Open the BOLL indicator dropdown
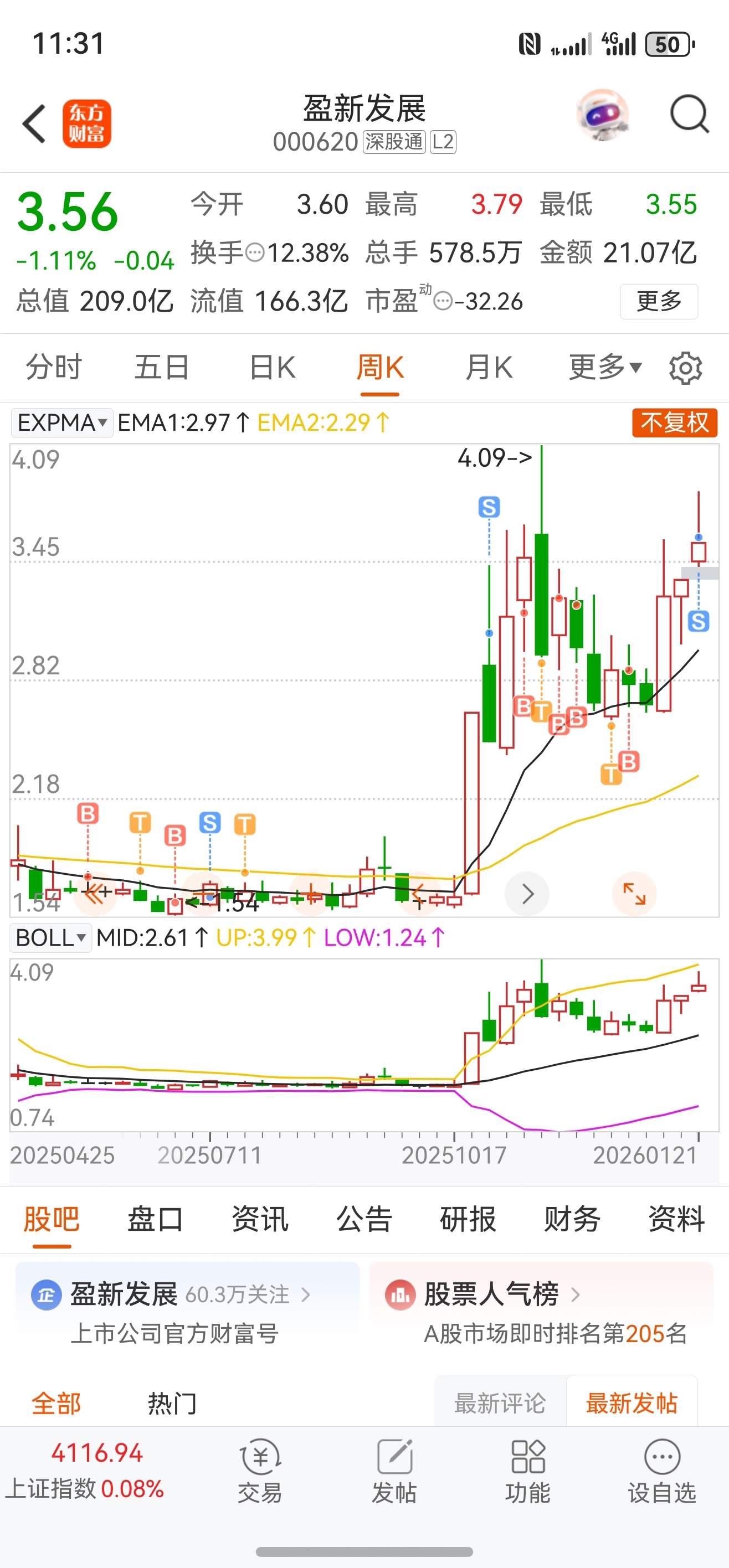Viewport: 729px width, 1568px height. tap(51, 938)
